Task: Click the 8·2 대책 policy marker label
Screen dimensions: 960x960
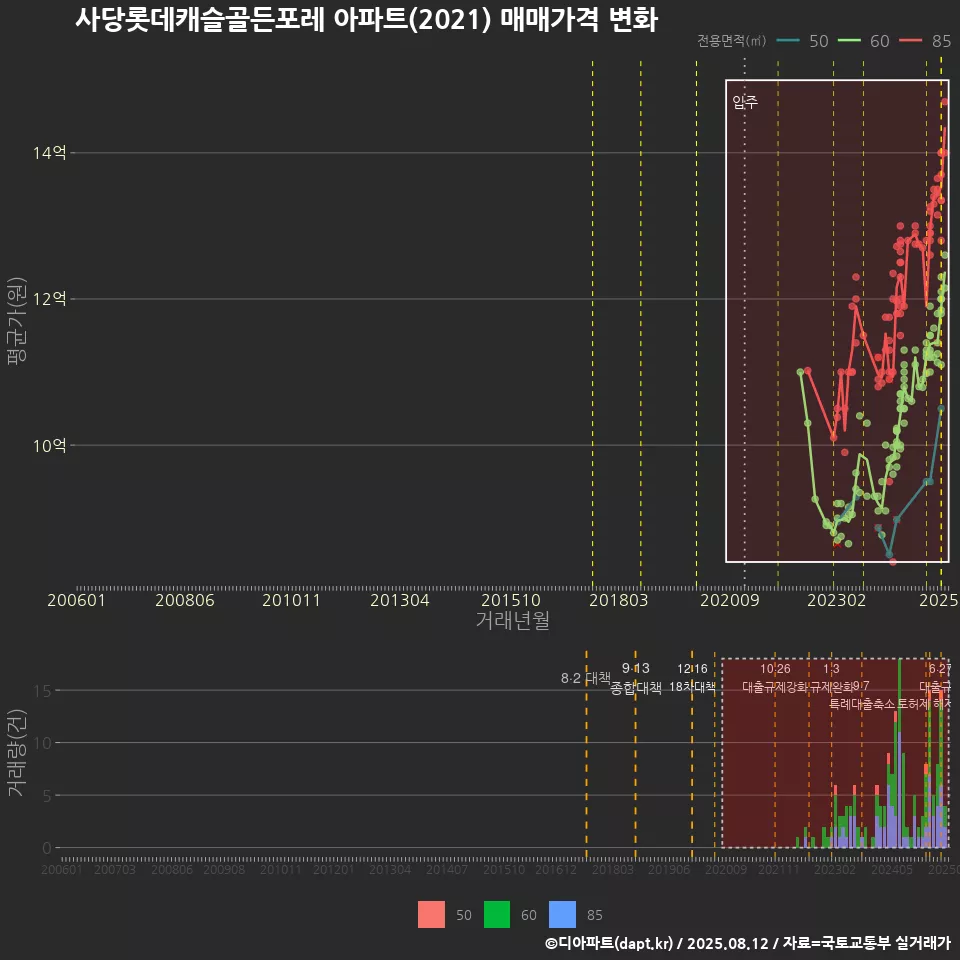Action: [585, 678]
